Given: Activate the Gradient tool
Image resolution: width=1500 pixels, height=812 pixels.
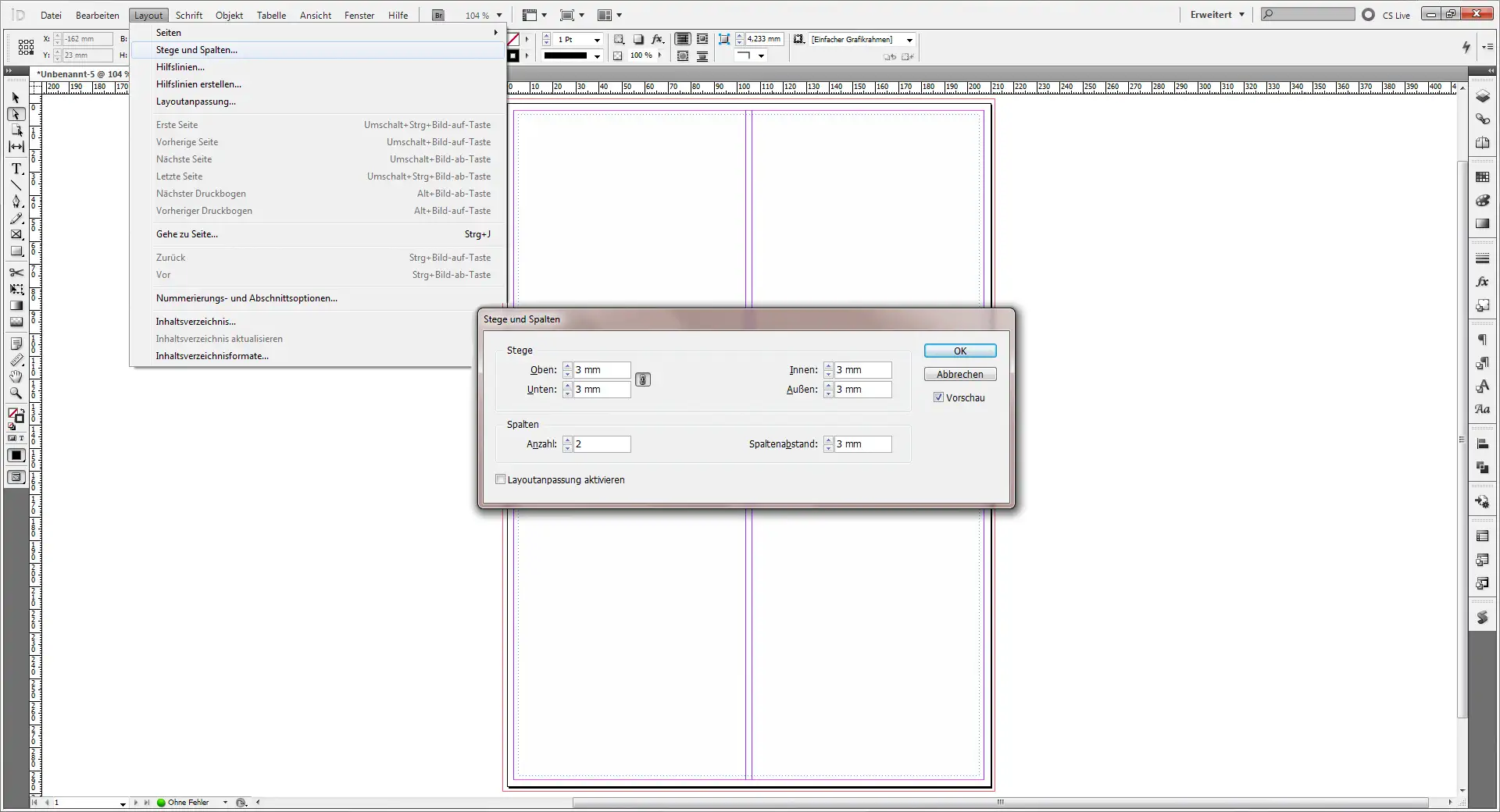Looking at the screenshot, I should point(16,305).
